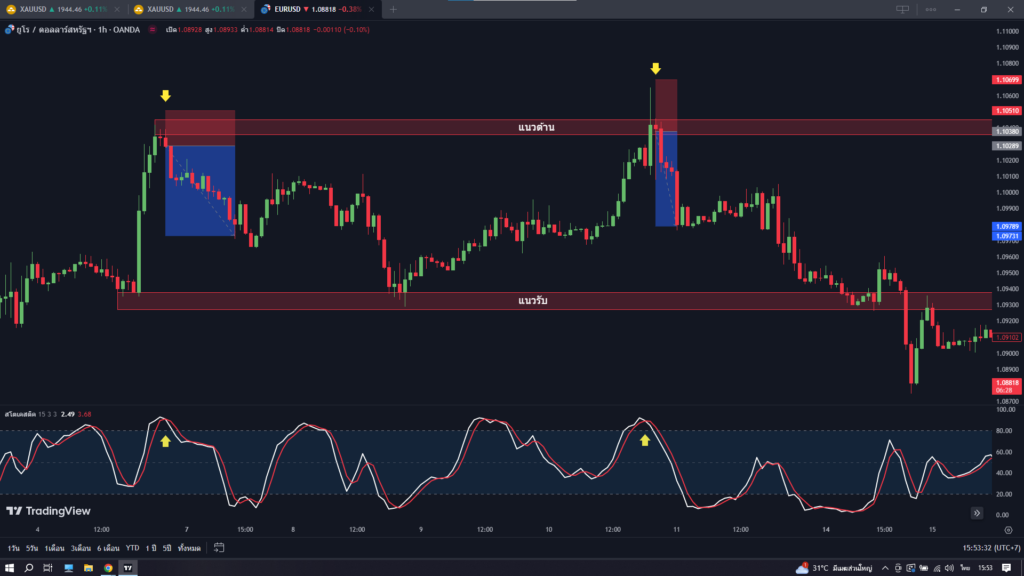Screen dimensions: 1024x576
Task: Open a new tab with plus button
Action: pos(393,9)
